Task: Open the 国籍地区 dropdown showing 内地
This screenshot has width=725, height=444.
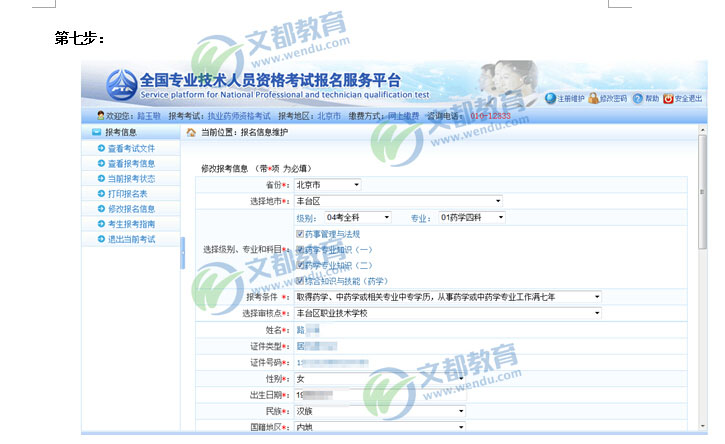Action: coord(380,427)
